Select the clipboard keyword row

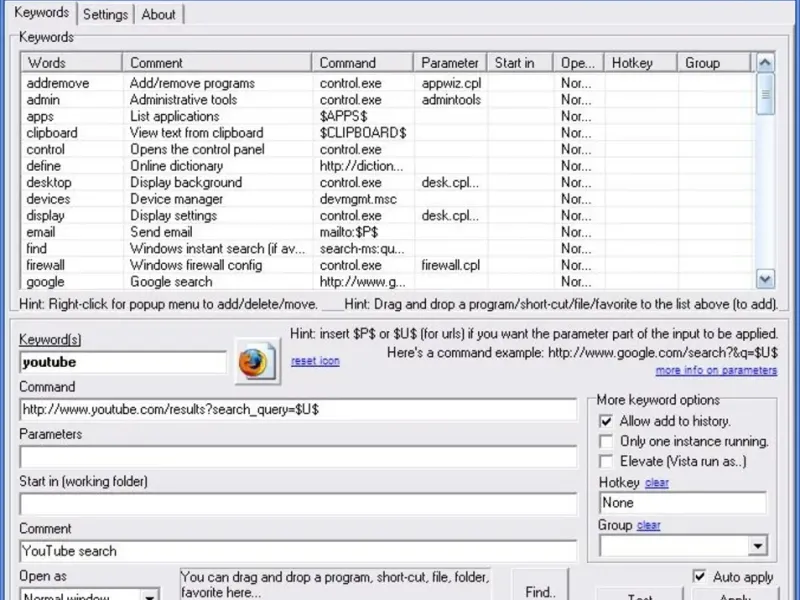387,133
